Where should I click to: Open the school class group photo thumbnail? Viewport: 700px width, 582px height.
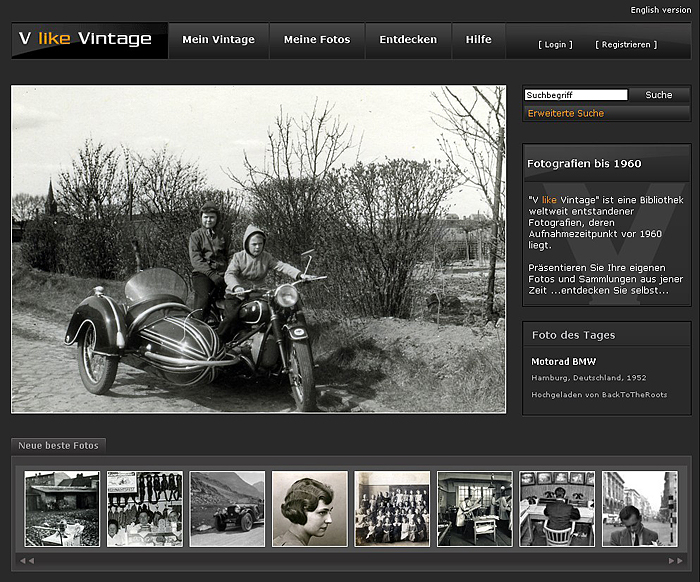pos(392,509)
